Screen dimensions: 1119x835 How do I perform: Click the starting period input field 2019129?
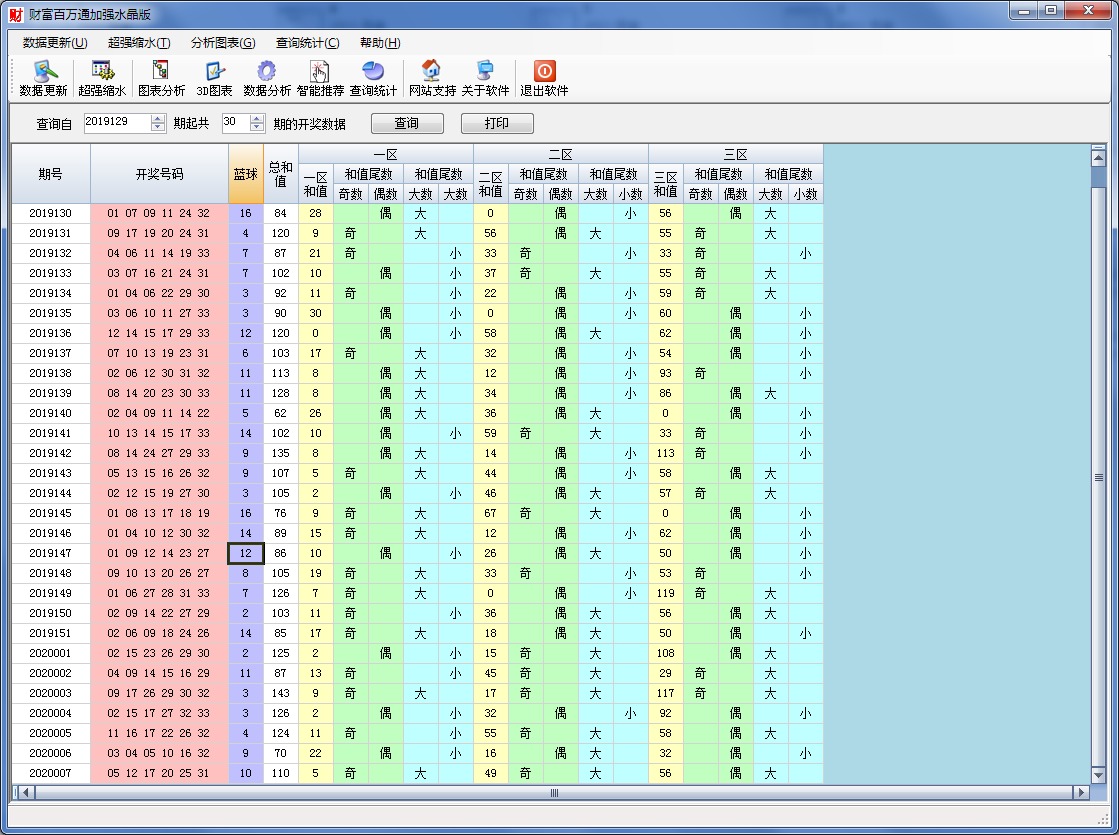click(116, 123)
